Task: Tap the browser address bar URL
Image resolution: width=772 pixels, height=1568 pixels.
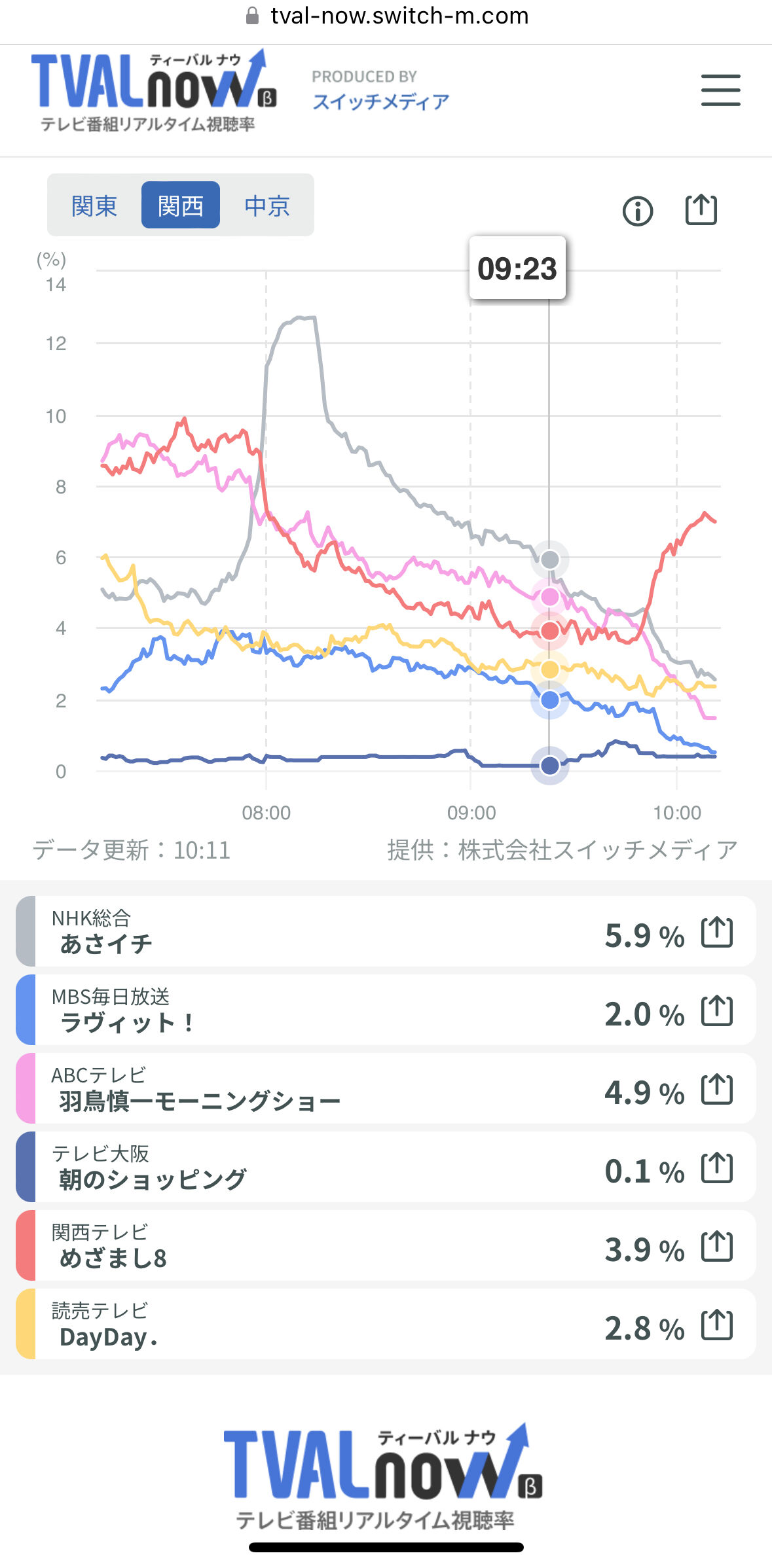Action: [x=399, y=16]
